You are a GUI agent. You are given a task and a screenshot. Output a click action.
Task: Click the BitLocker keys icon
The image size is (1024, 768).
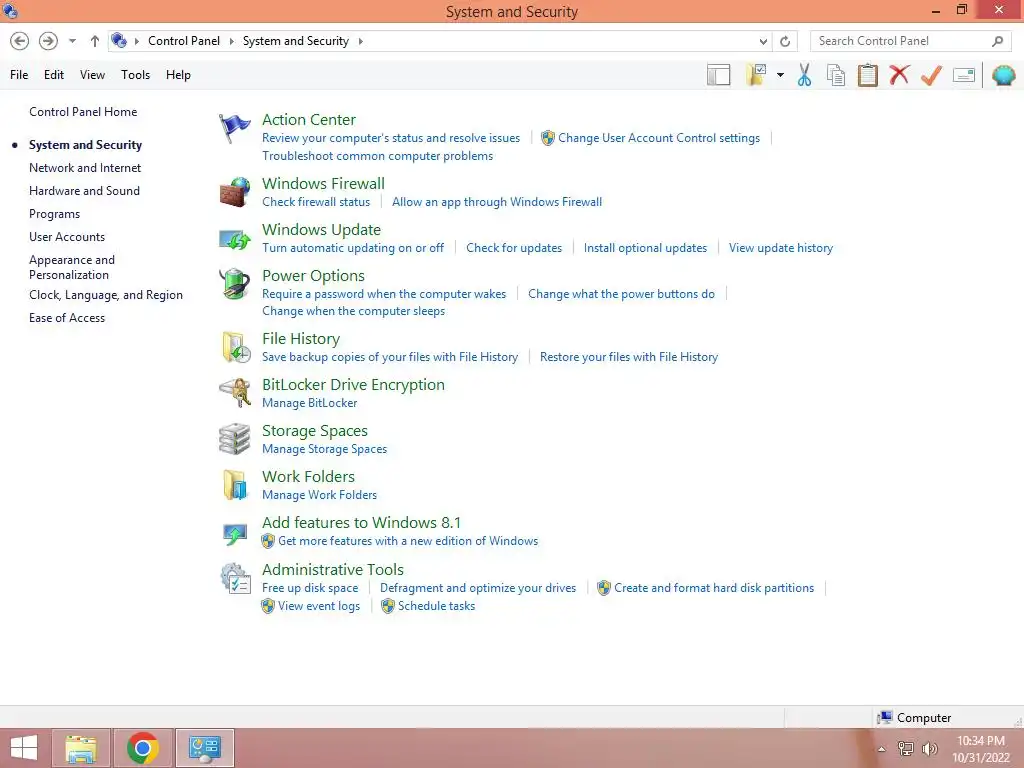coord(235,392)
